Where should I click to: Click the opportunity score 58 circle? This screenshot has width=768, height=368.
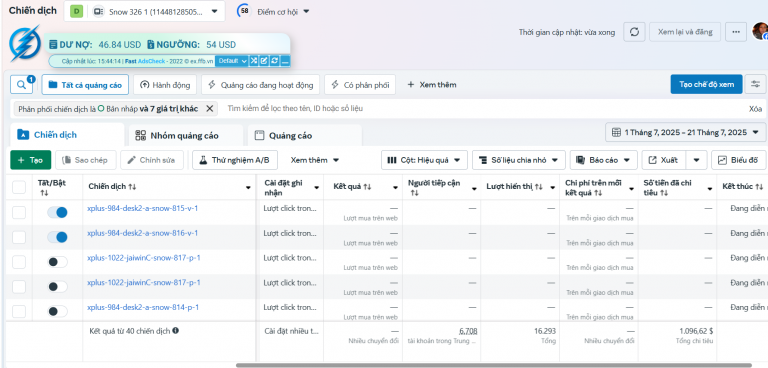coord(244,11)
